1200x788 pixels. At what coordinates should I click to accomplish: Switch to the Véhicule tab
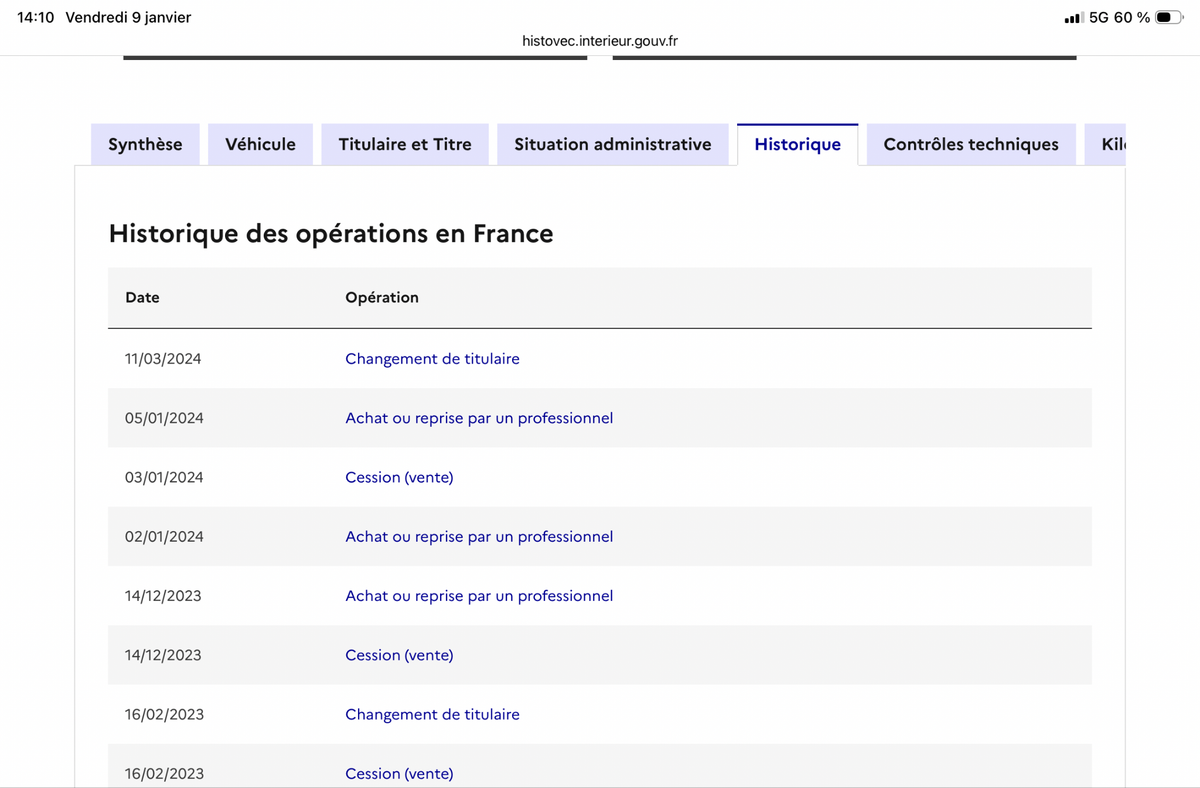click(x=260, y=144)
